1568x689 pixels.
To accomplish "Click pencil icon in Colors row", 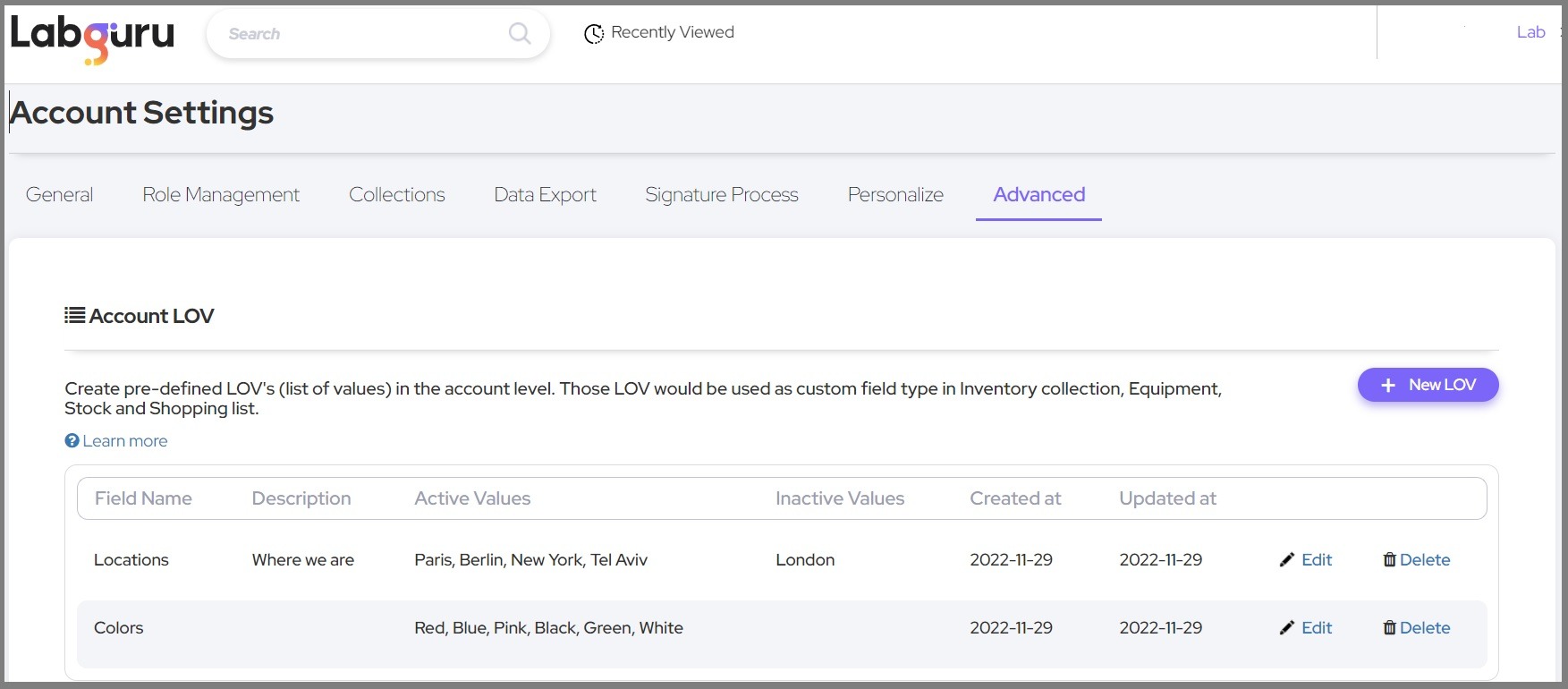I will pyautogui.click(x=1287, y=628).
